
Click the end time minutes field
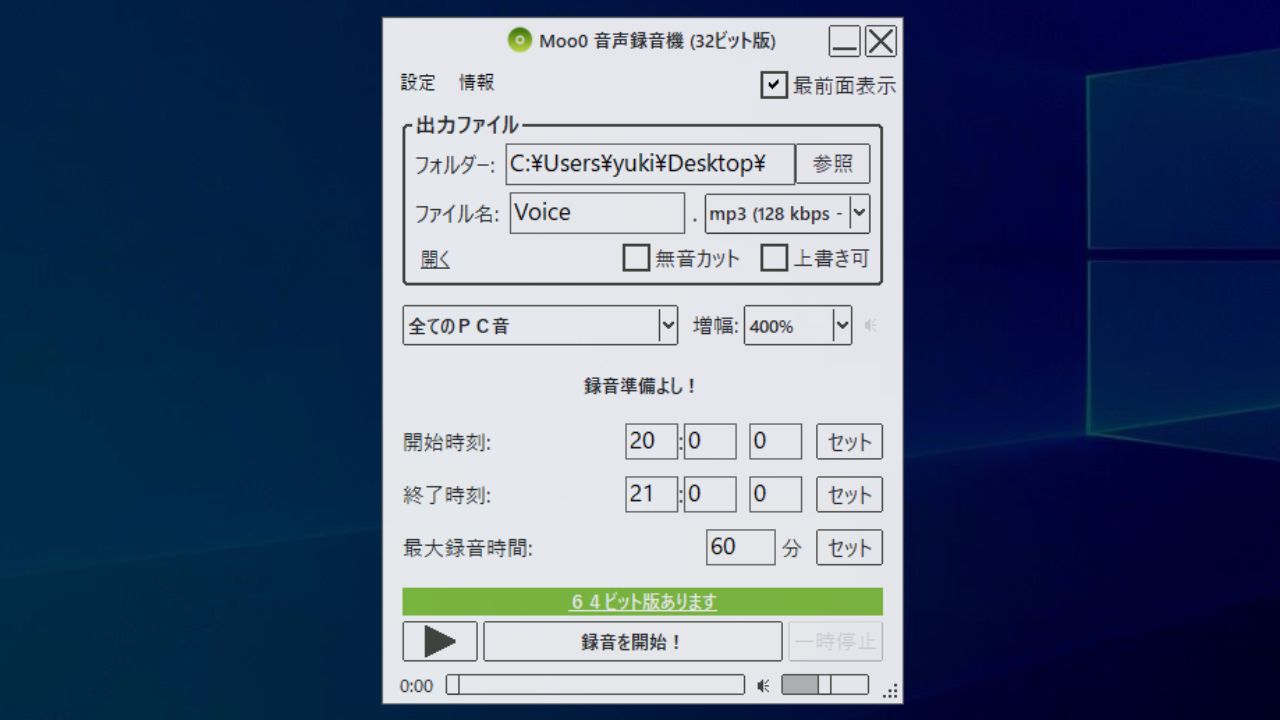710,494
